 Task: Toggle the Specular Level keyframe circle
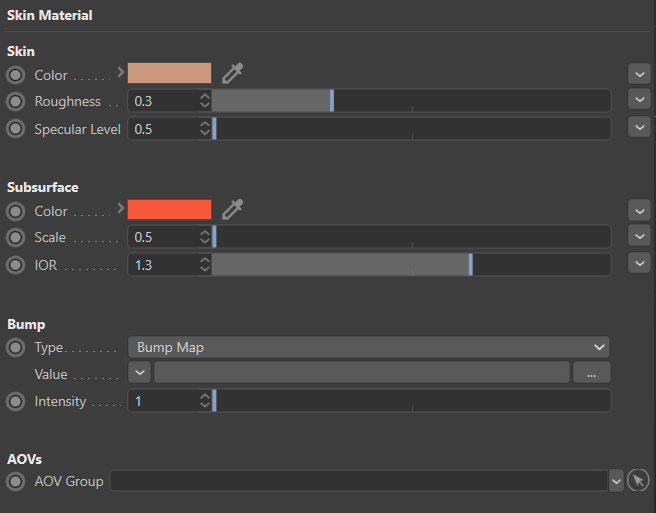[15, 129]
